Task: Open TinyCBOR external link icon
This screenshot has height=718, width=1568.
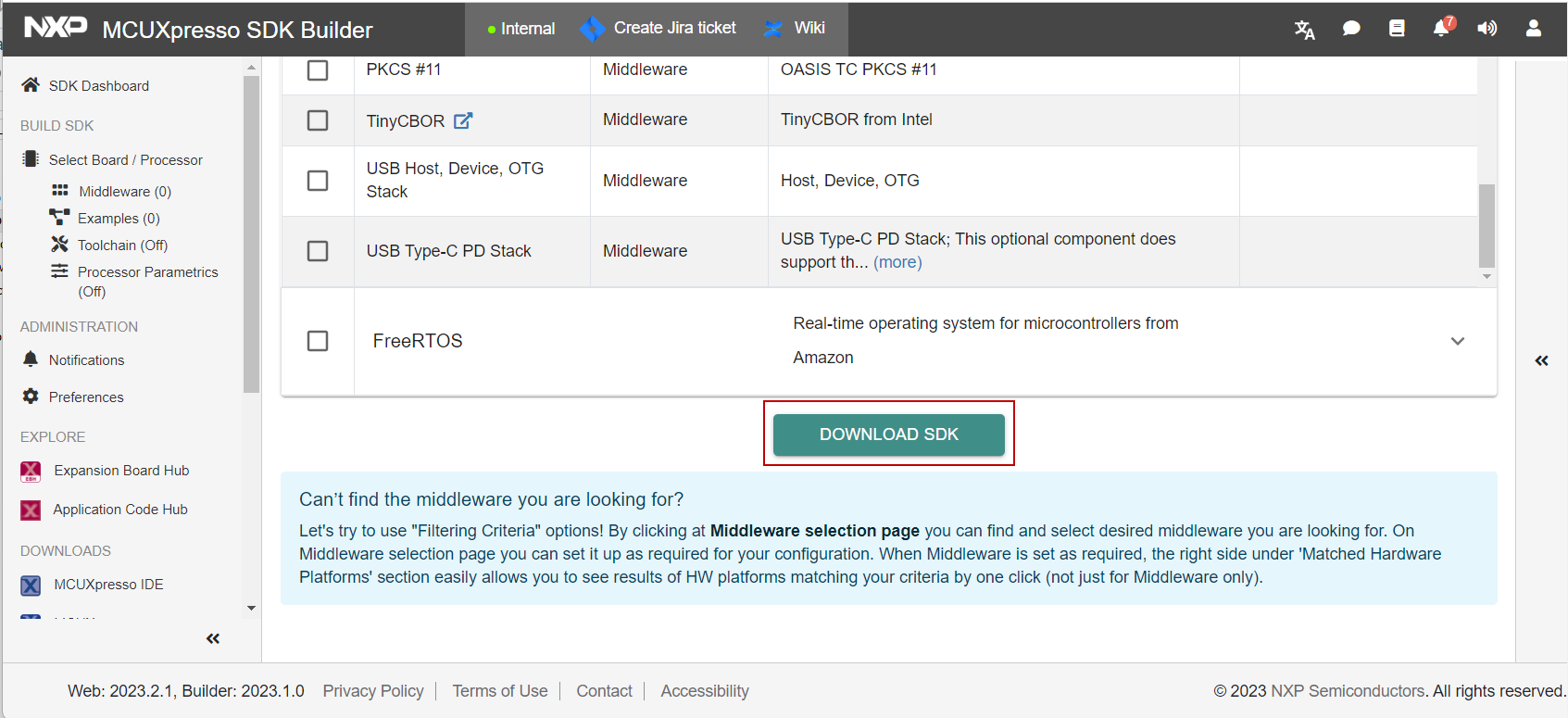Action: [463, 120]
